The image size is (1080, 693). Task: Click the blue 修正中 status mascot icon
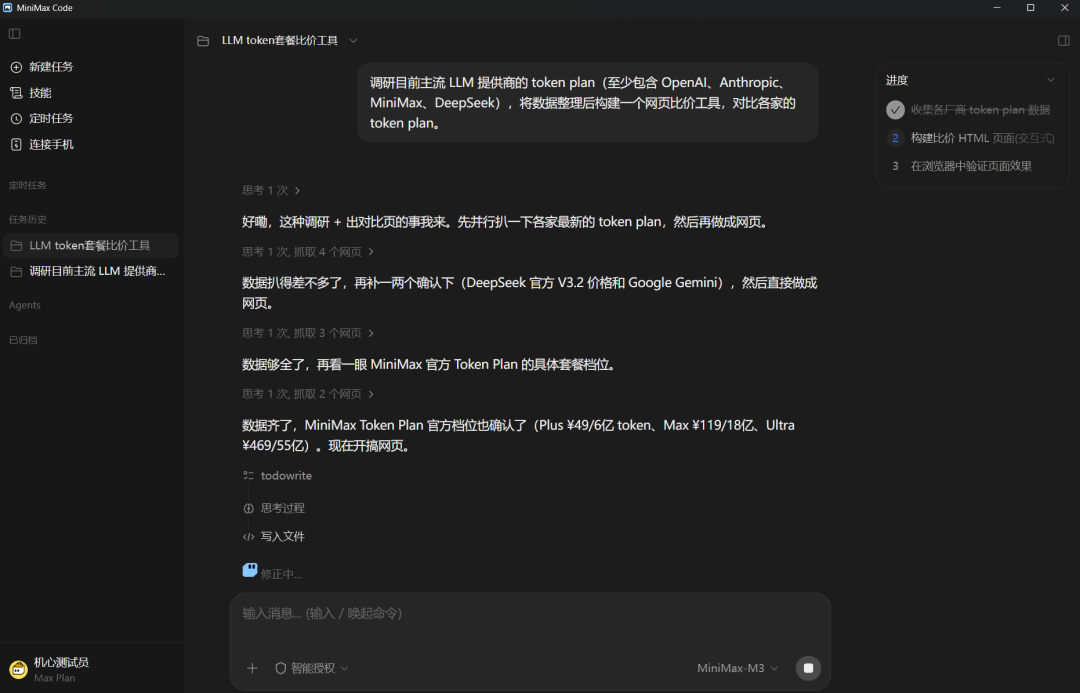(x=250, y=570)
